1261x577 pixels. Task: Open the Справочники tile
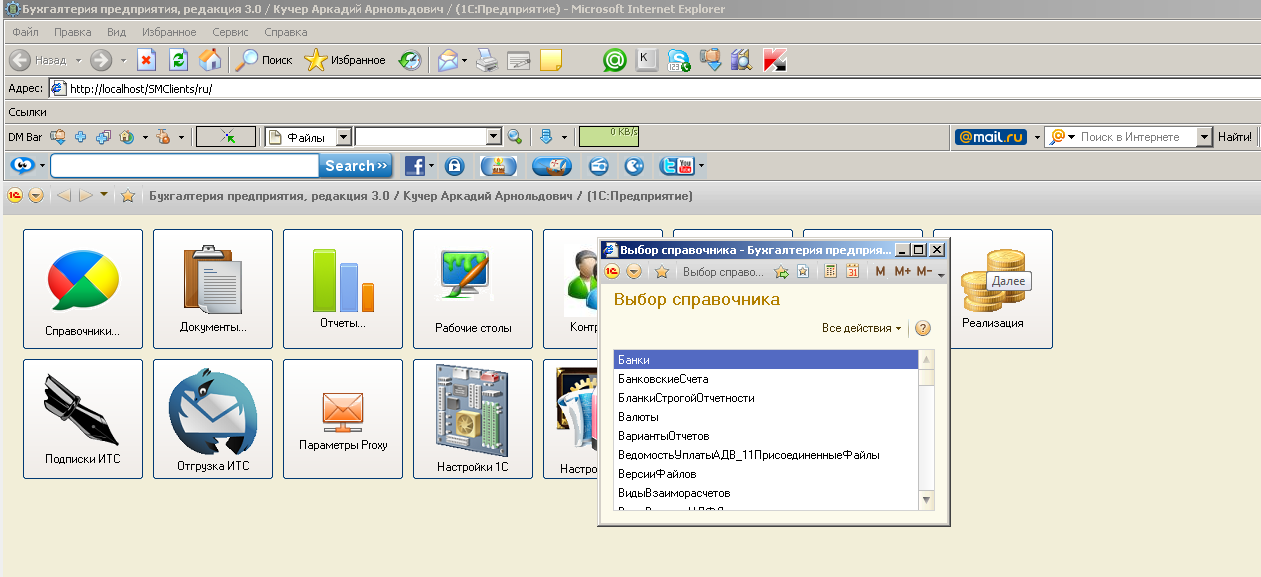coord(83,289)
